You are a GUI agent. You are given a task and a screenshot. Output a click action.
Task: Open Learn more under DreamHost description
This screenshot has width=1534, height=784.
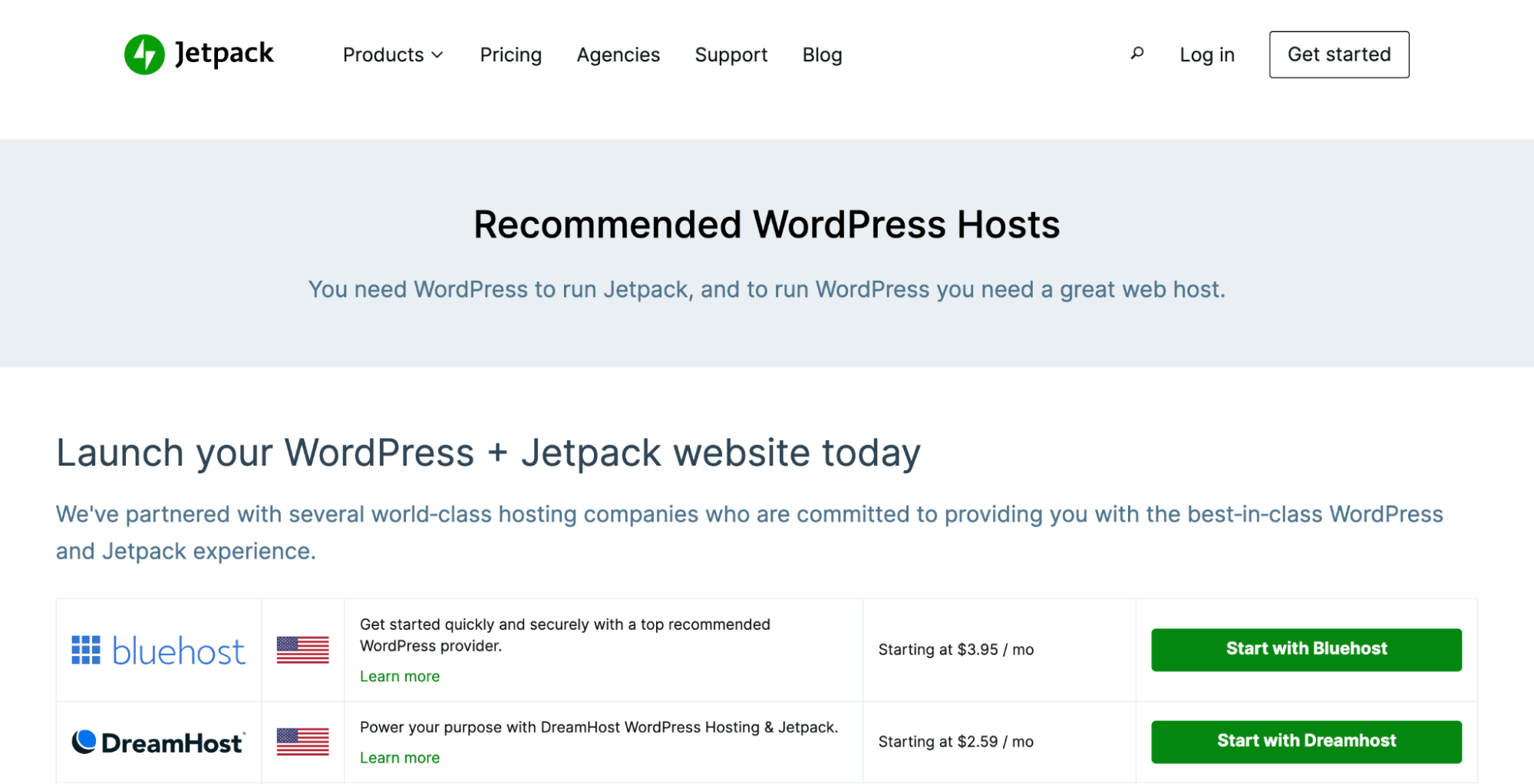399,757
